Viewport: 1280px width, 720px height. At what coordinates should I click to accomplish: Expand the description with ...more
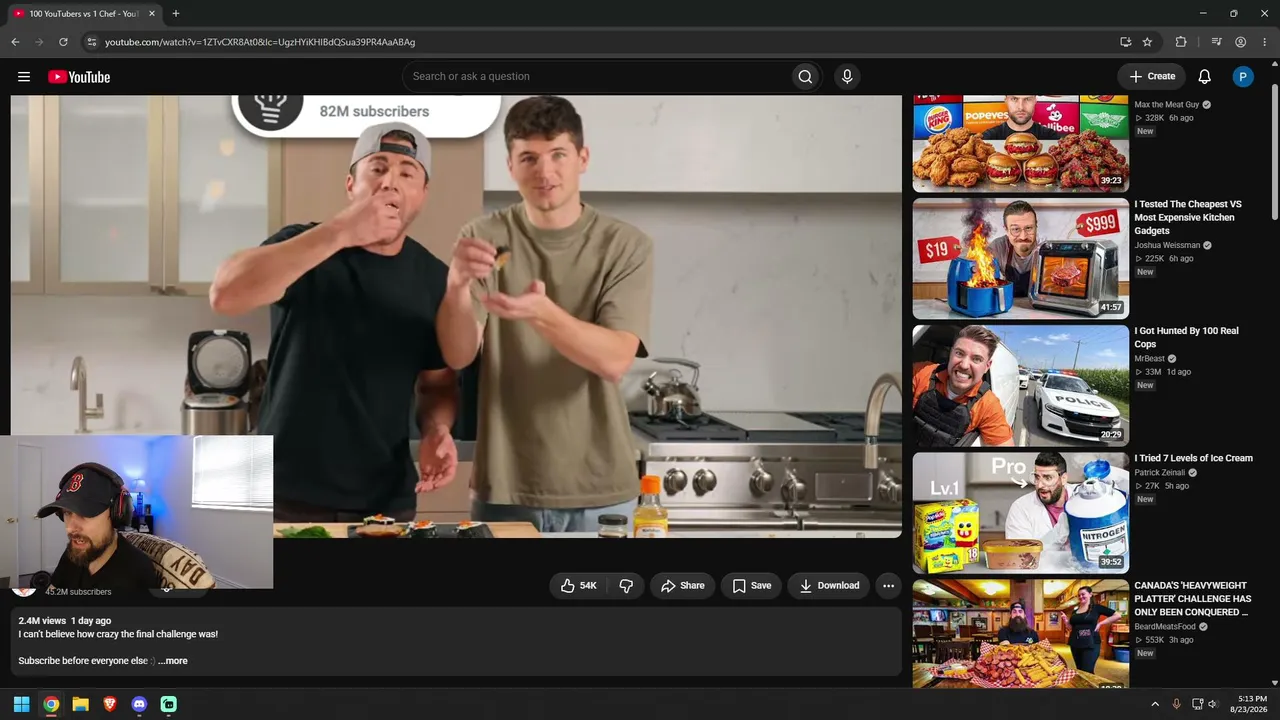point(172,661)
